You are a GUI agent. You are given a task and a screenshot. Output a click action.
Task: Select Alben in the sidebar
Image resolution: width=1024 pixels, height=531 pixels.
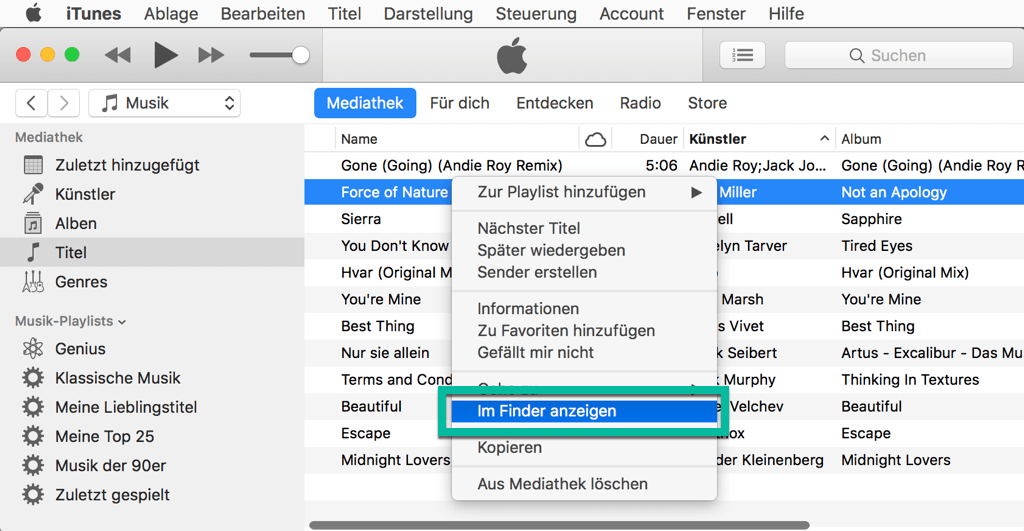click(x=152, y=223)
